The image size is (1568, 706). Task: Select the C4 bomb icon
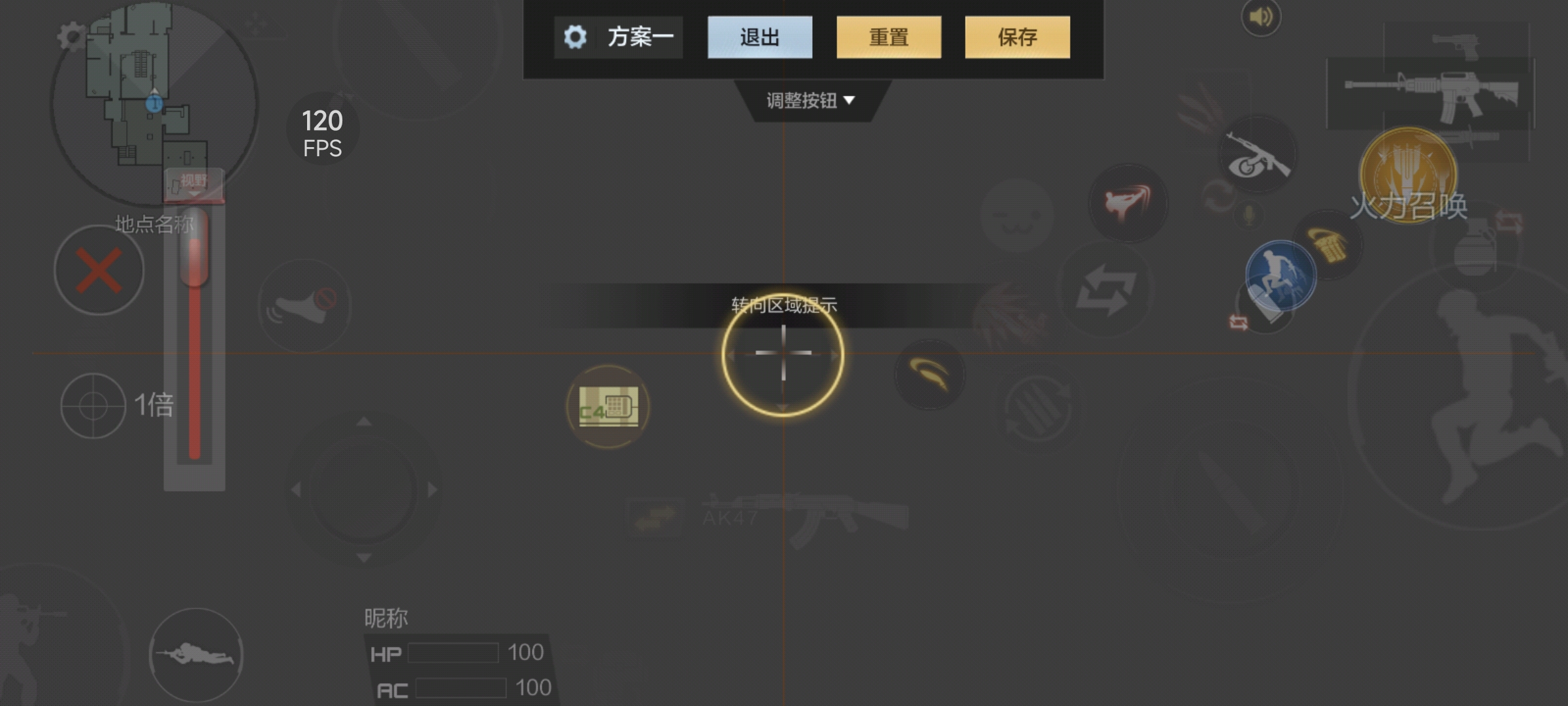[x=608, y=407]
